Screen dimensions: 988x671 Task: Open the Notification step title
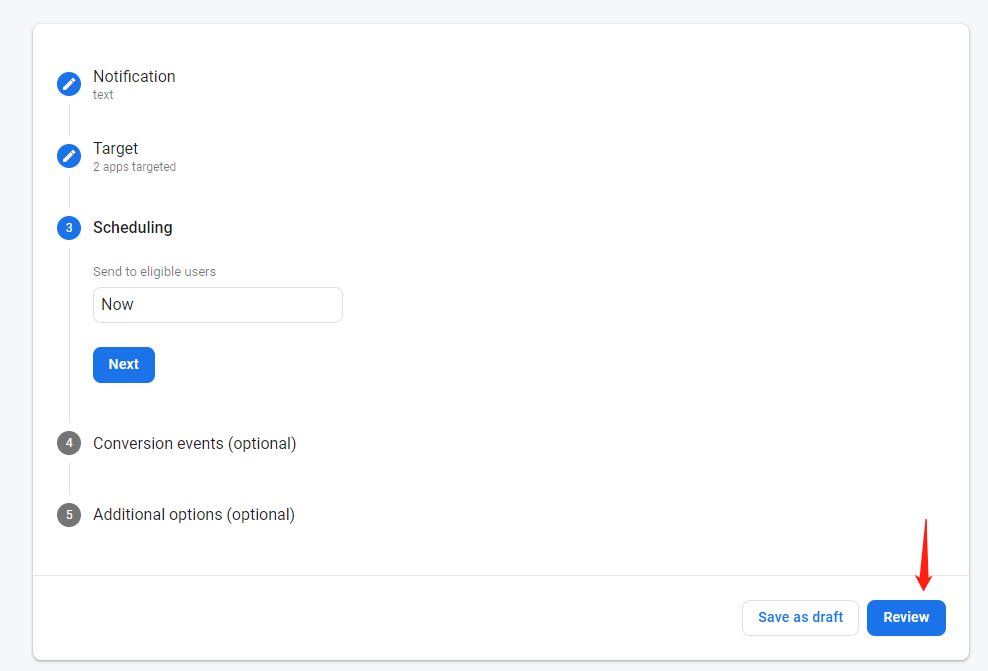[134, 77]
